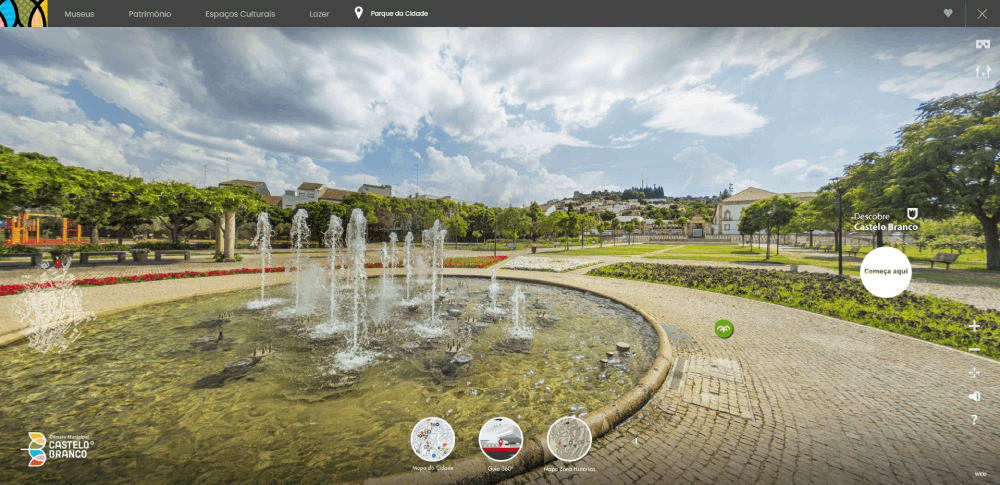Click the green navigation hotspot on the path

click(725, 329)
